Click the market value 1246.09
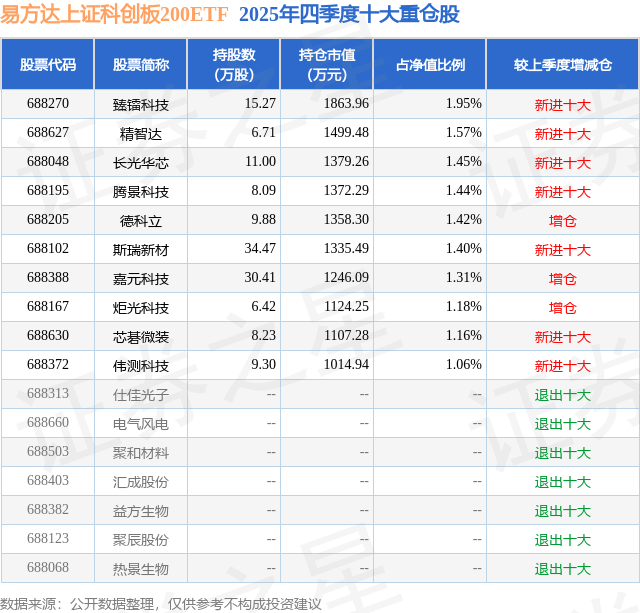640x613 pixels. coord(346,278)
